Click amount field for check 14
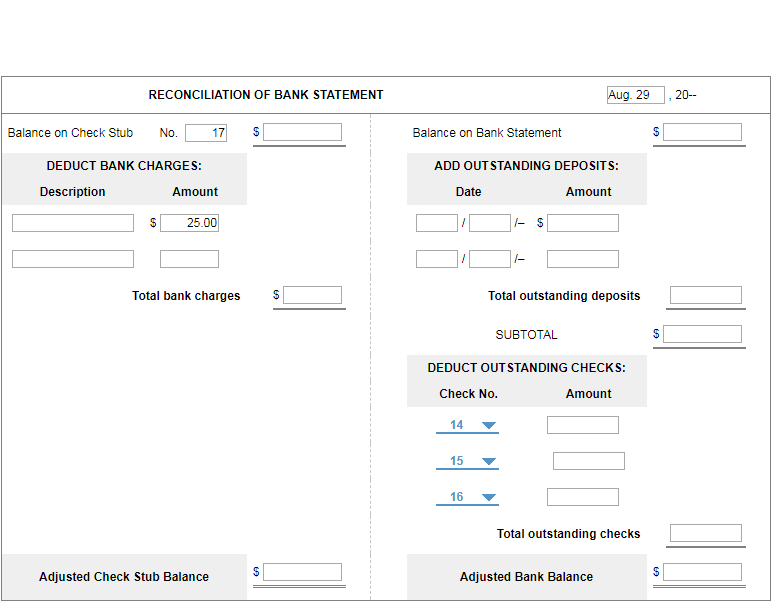This screenshot has height=604, width=777. 583,425
